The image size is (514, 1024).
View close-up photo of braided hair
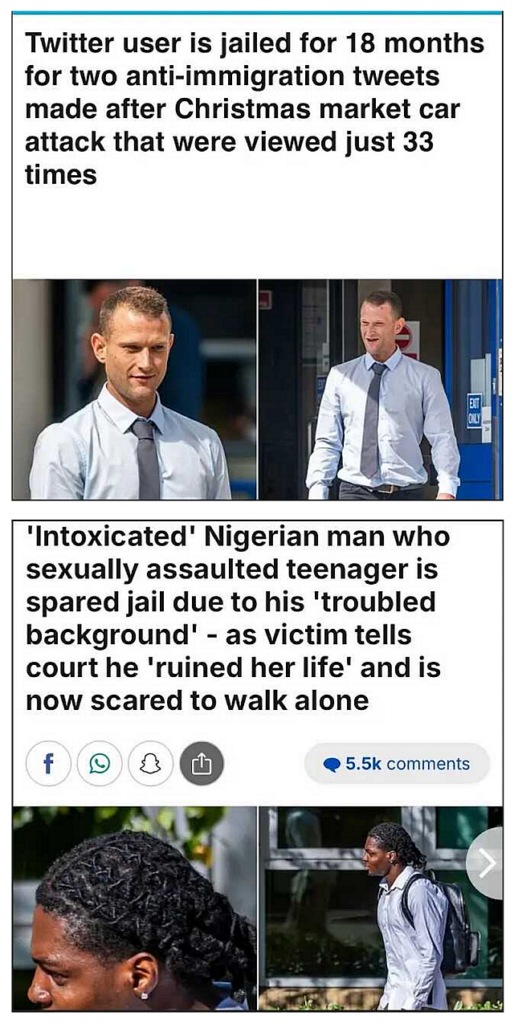135,908
